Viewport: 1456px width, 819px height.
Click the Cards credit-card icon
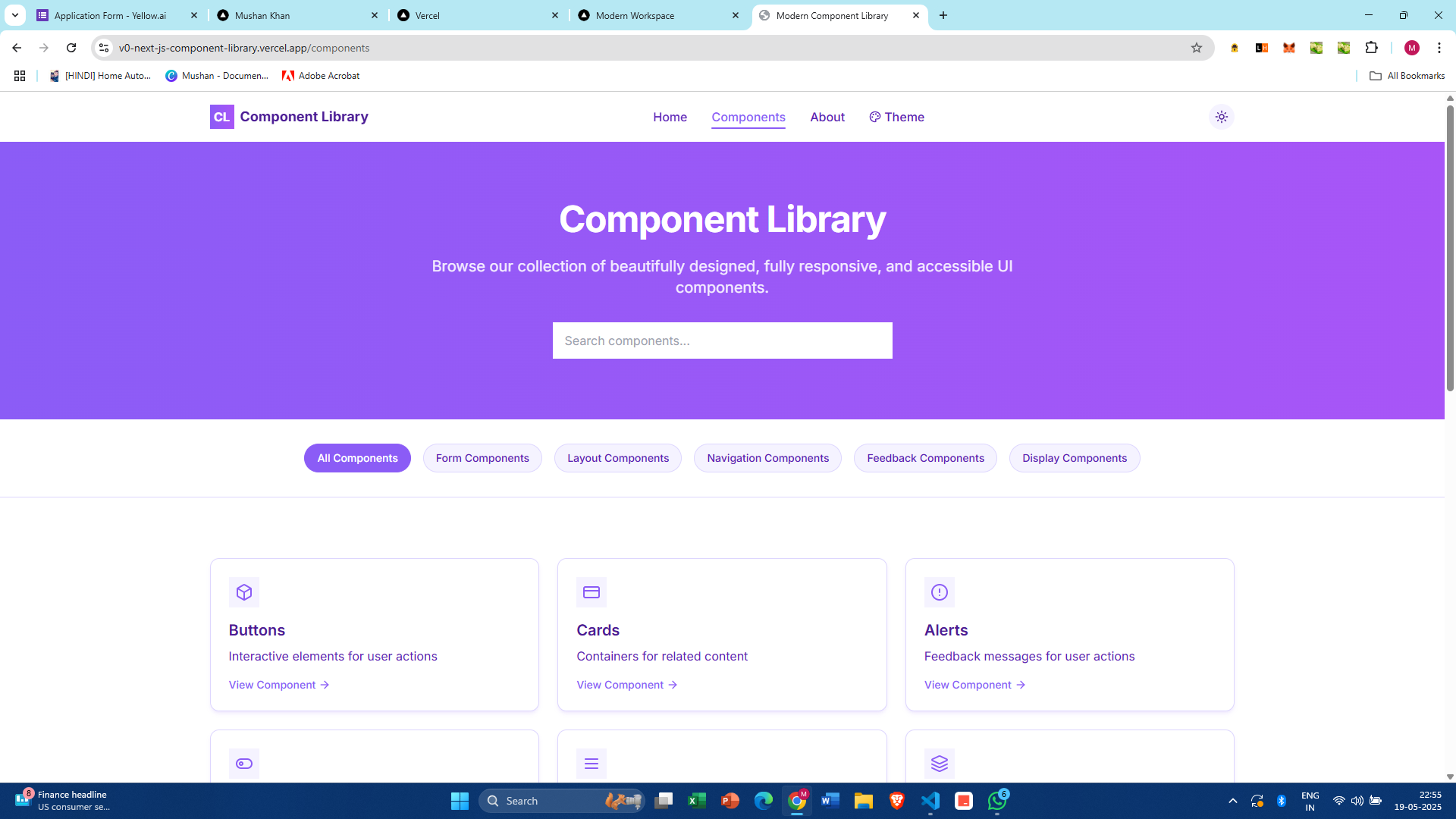pos(591,592)
